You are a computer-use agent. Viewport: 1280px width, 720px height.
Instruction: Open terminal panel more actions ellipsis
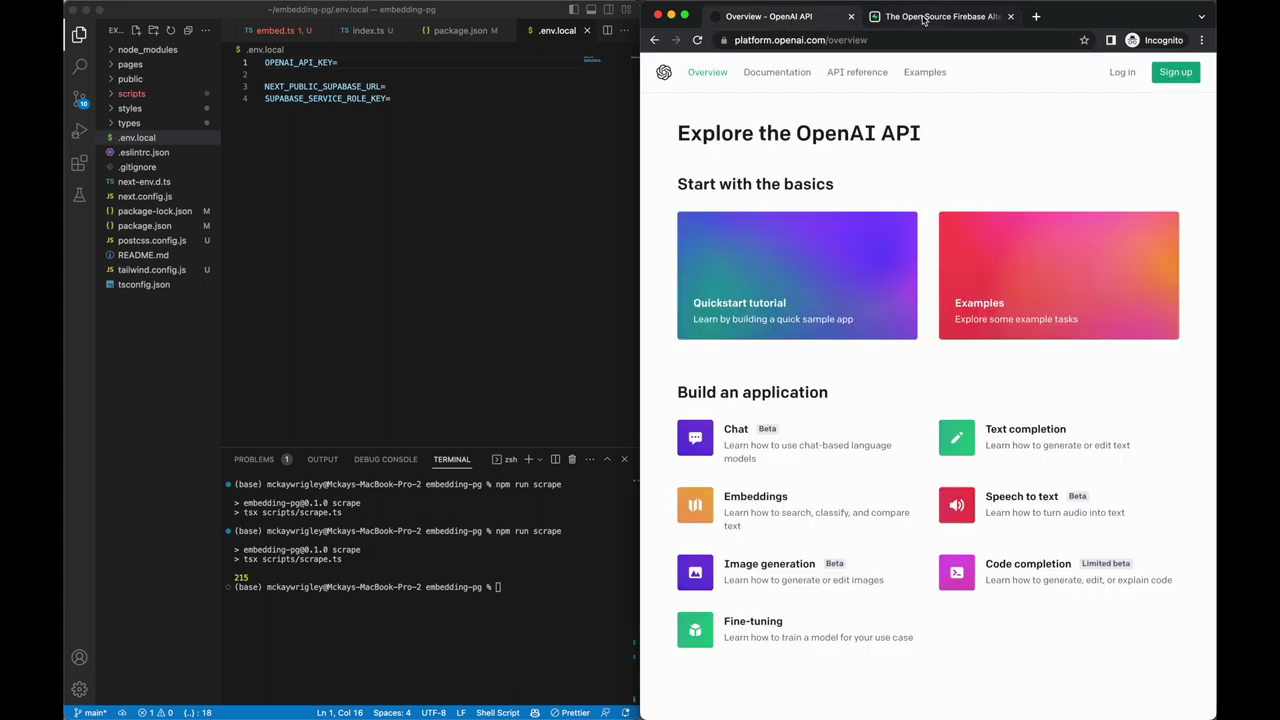pyautogui.click(x=590, y=459)
